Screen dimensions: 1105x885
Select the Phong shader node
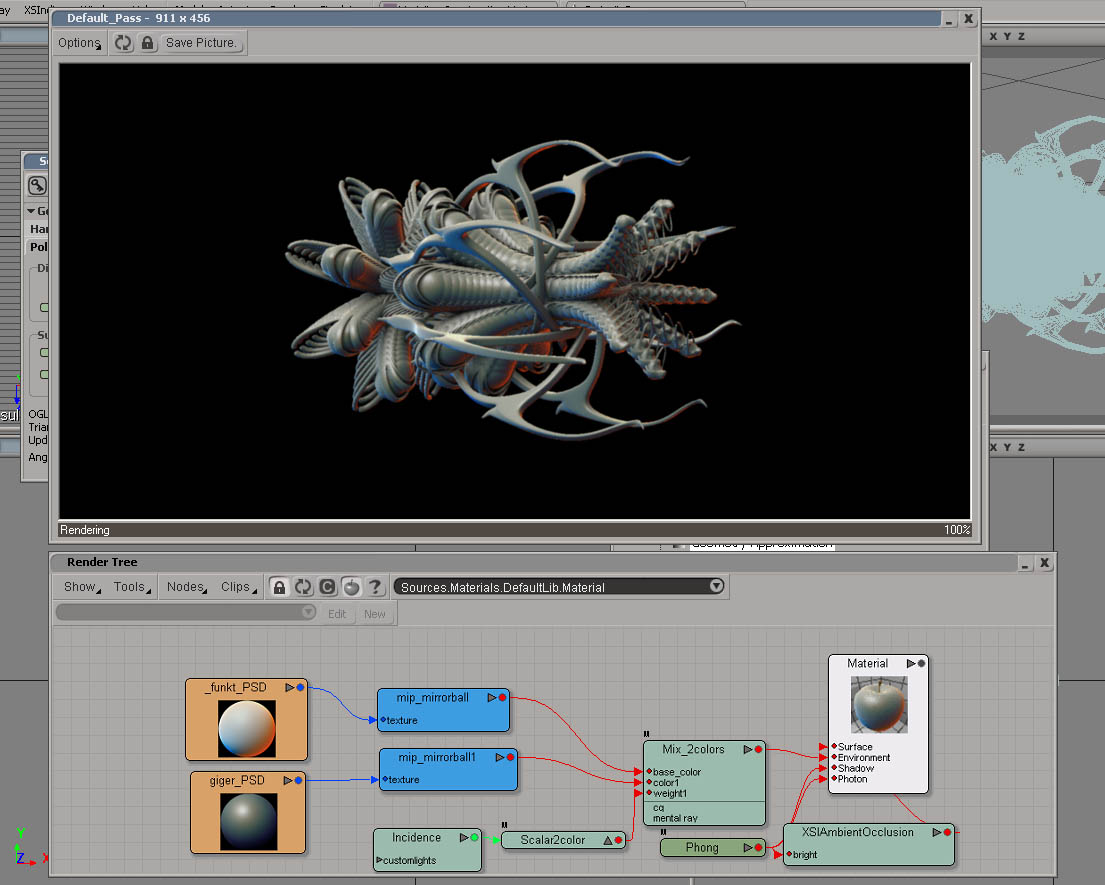(x=702, y=848)
